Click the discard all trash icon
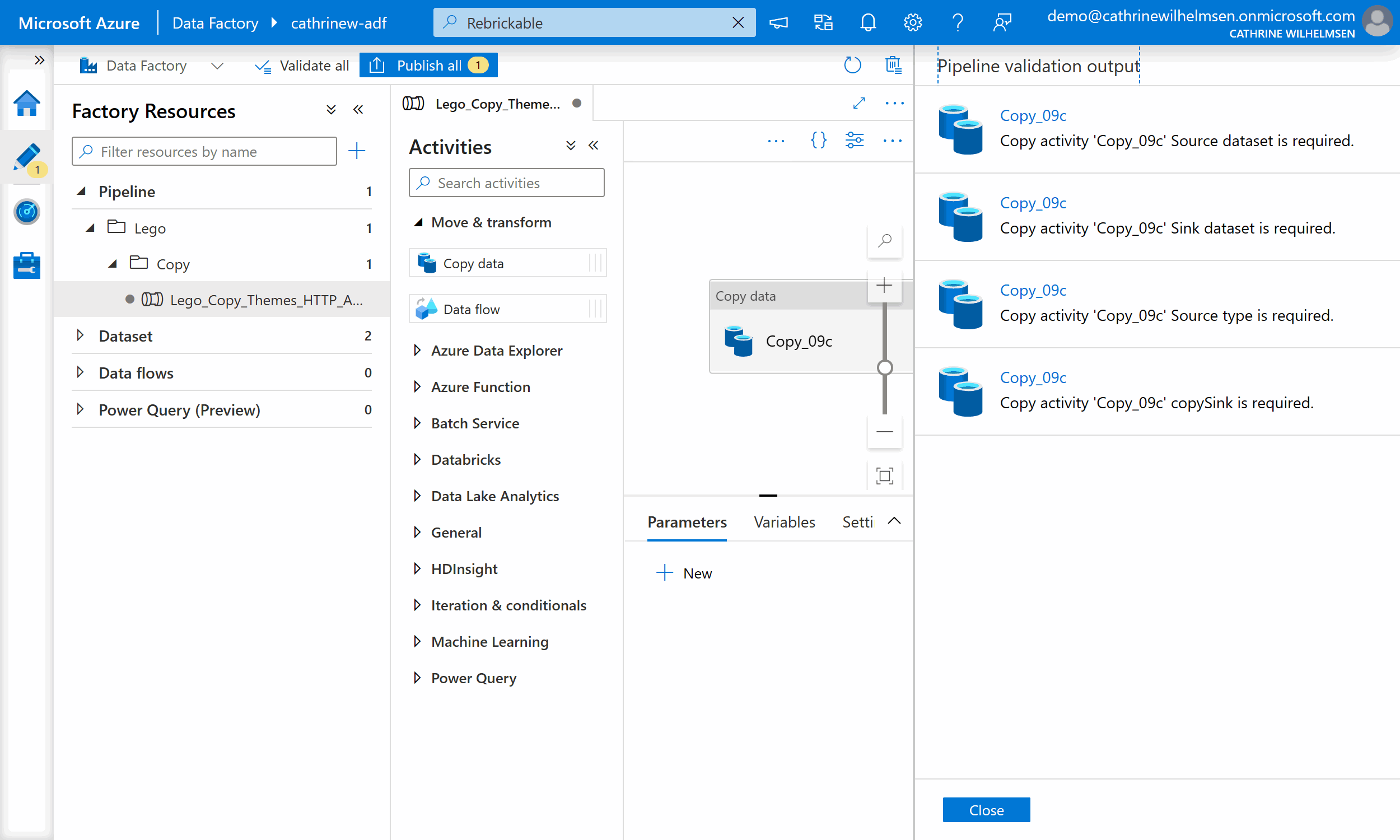Viewport: 1400px width, 840px height. pos(893,66)
